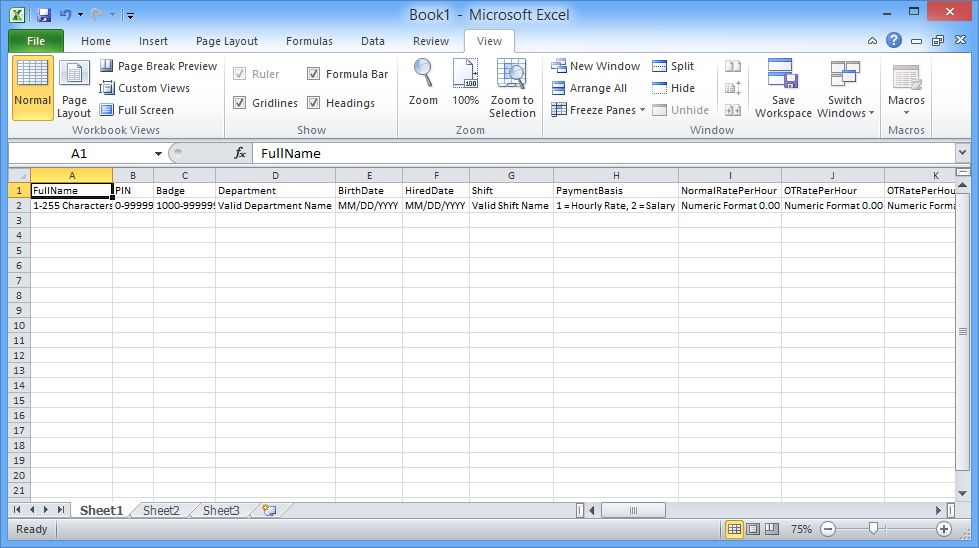Select the PaymentBasis cell
This screenshot has height=548, width=979.
616,190
